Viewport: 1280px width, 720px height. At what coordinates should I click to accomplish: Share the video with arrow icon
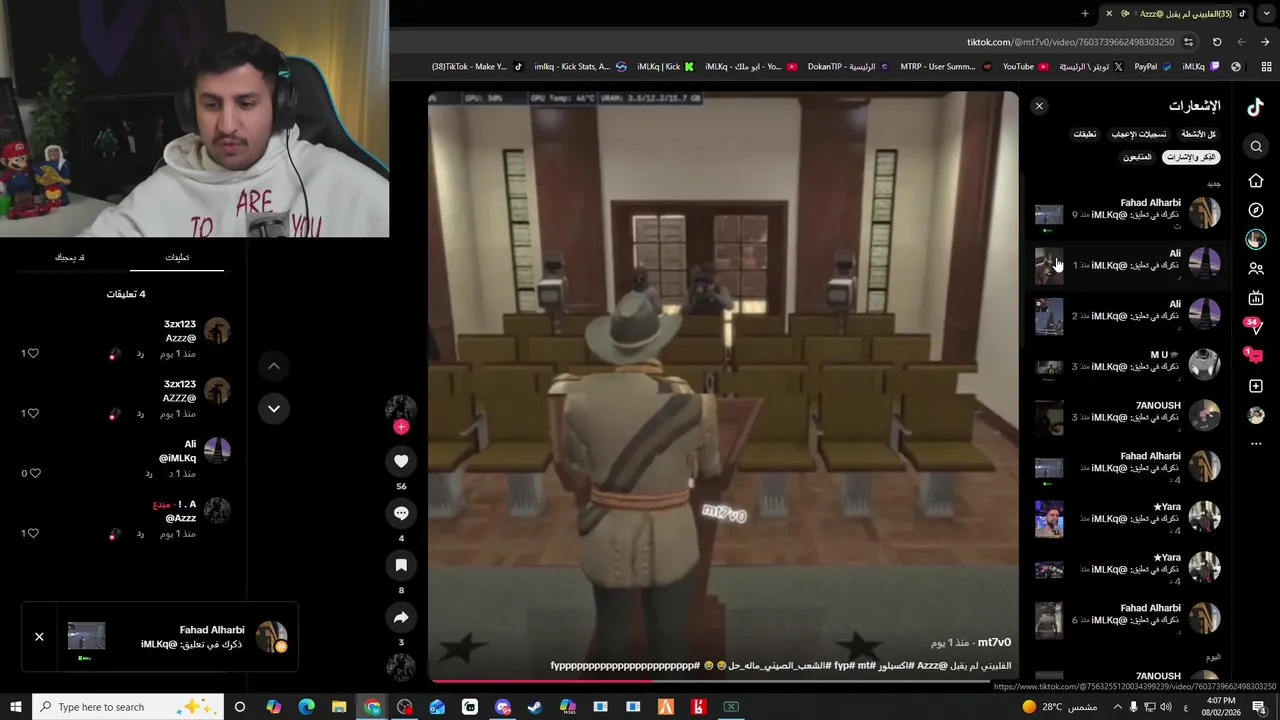click(x=401, y=617)
